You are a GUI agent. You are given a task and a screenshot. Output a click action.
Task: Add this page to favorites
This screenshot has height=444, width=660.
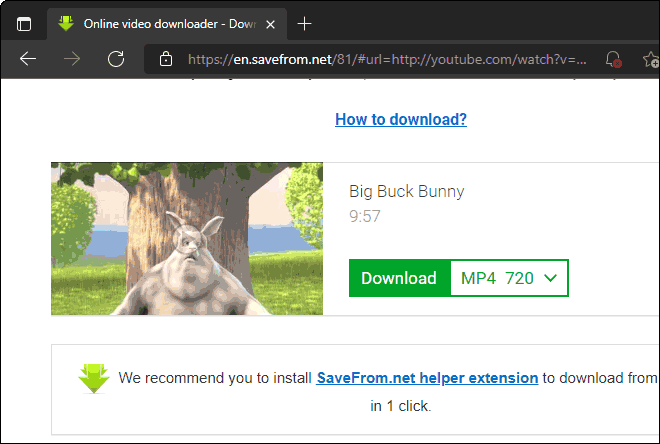click(x=652, y=59)
